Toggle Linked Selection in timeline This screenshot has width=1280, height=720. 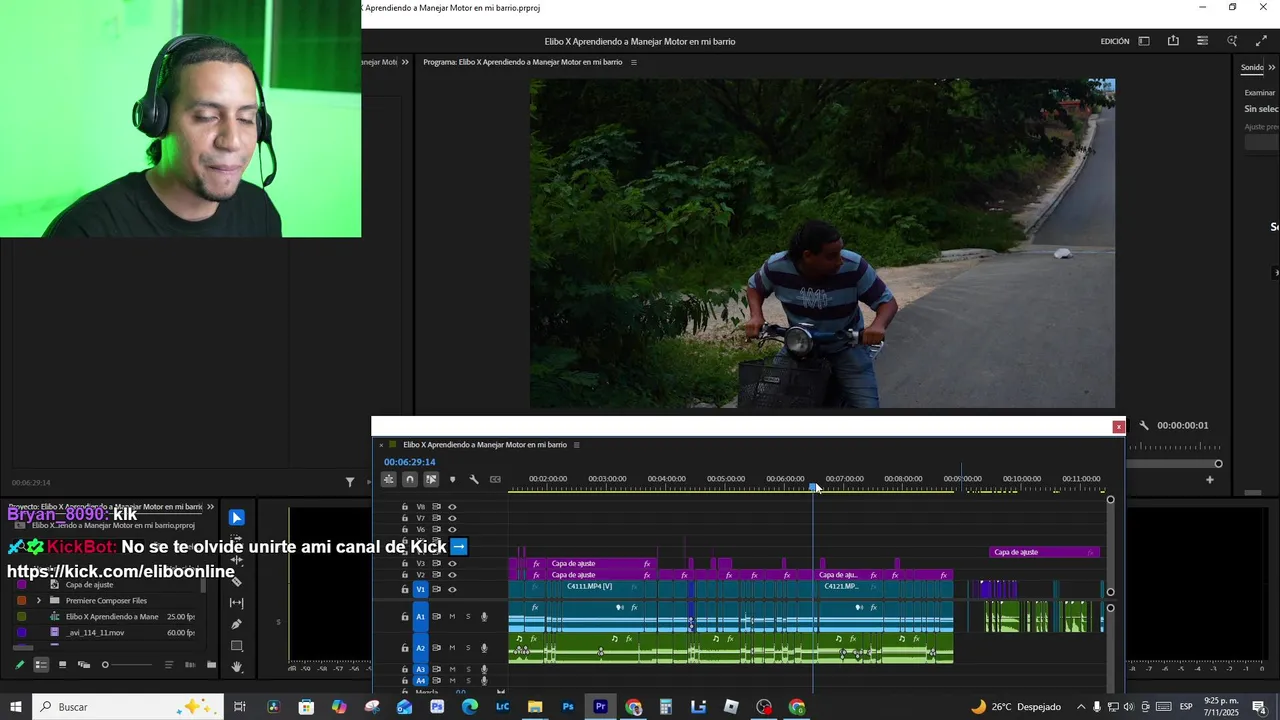[431, 479]
